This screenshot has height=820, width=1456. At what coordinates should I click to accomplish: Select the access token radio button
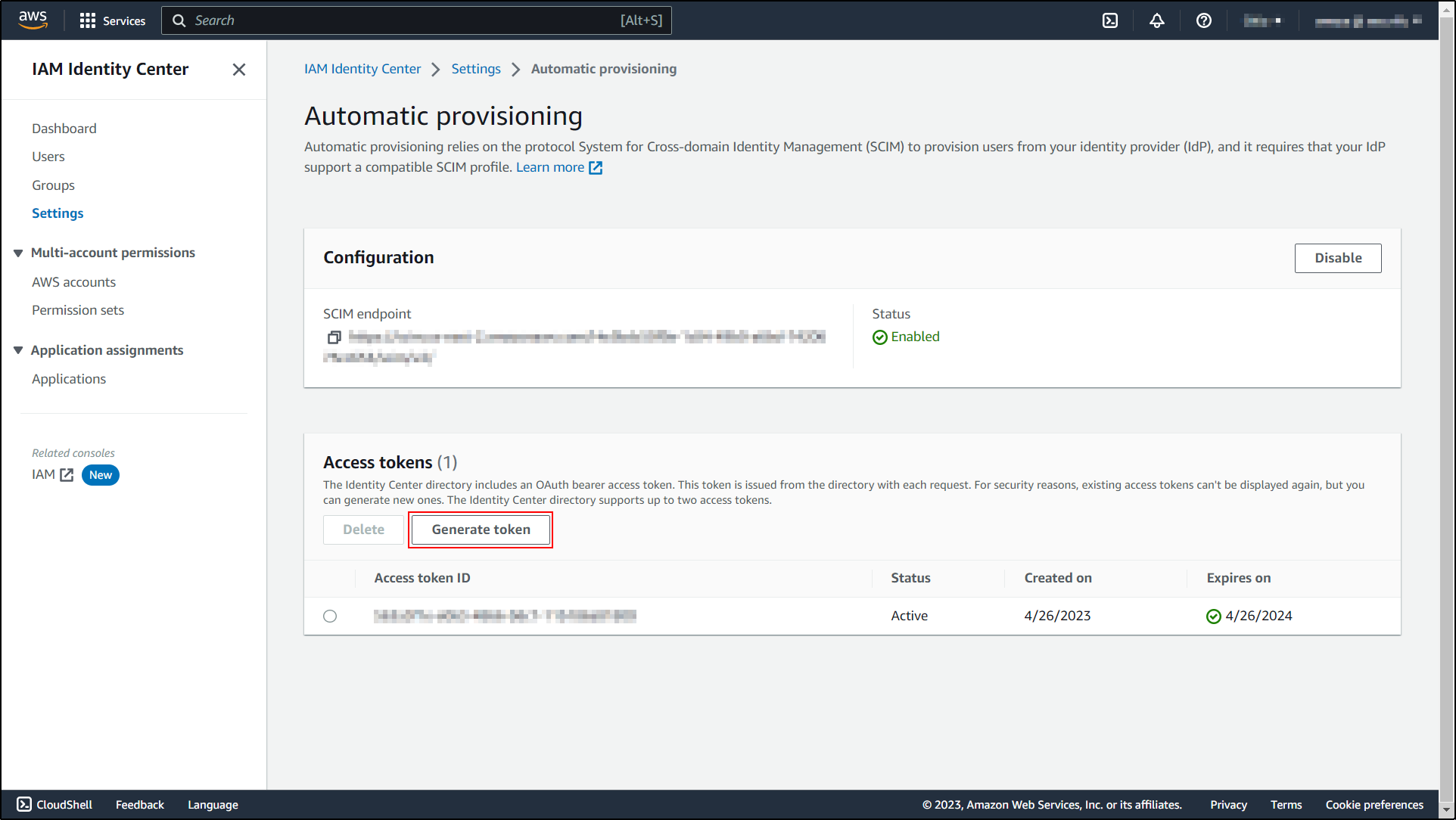[330, 616]
